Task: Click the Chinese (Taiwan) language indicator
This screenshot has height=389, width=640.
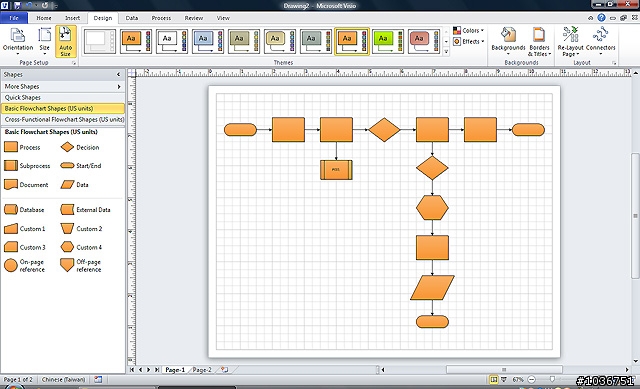Action: pyautogui.click(x=63, y=380)
